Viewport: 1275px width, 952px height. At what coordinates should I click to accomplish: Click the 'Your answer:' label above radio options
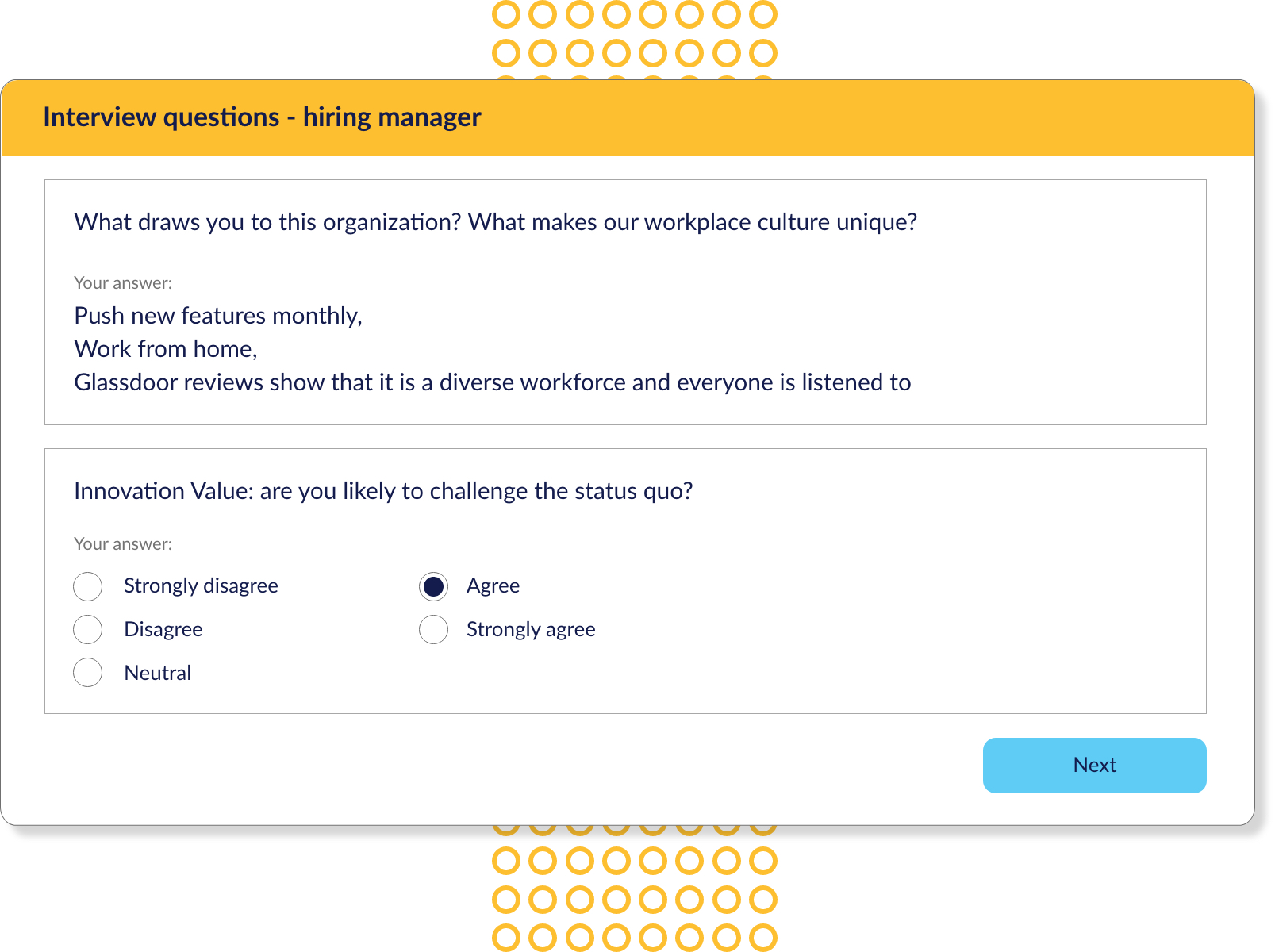pyautogui.click(x=123, y=544)
